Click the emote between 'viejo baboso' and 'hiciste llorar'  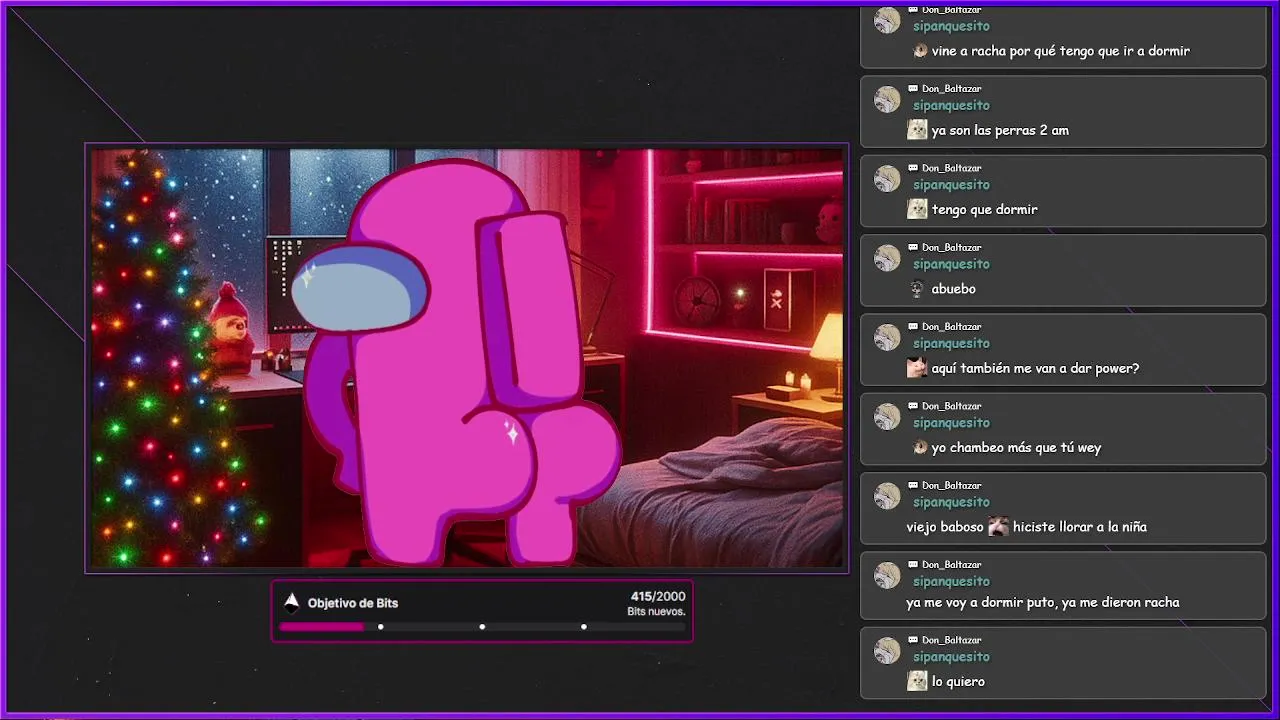pos(998,526)
